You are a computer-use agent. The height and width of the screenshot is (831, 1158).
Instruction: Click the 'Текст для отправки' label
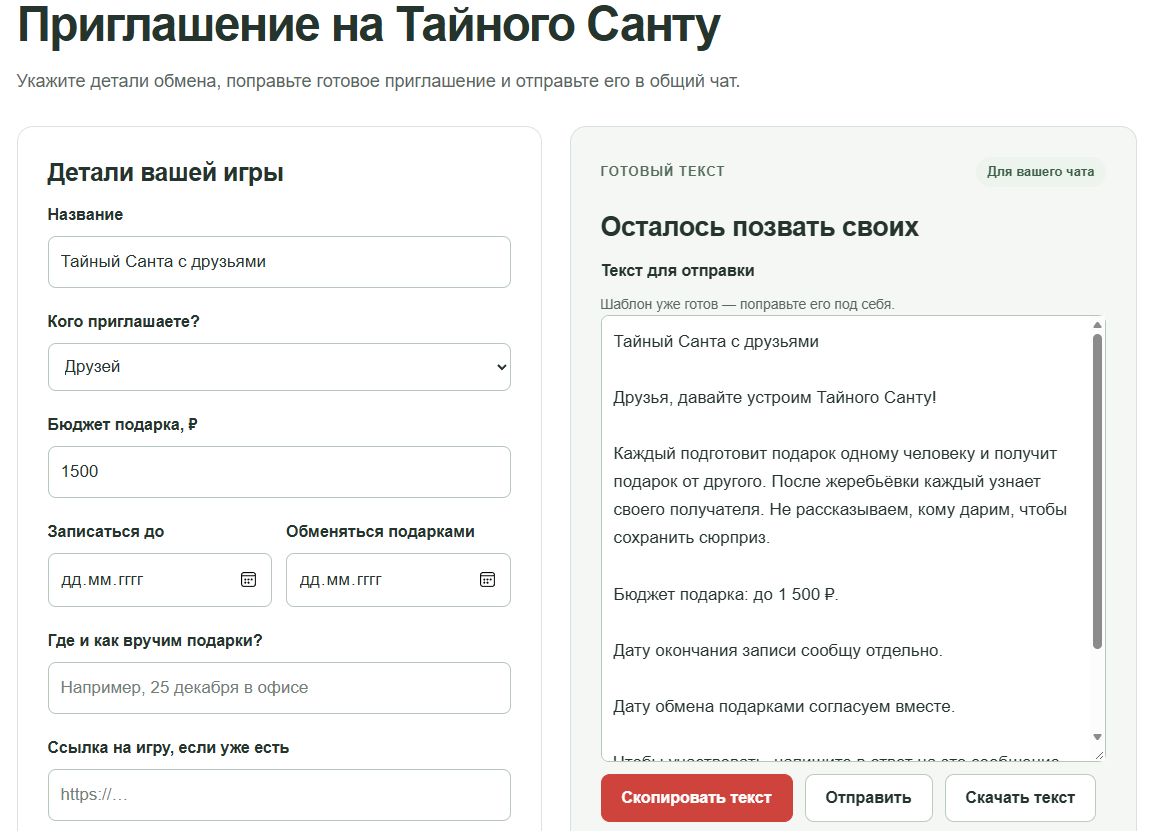tap(678, 270)
